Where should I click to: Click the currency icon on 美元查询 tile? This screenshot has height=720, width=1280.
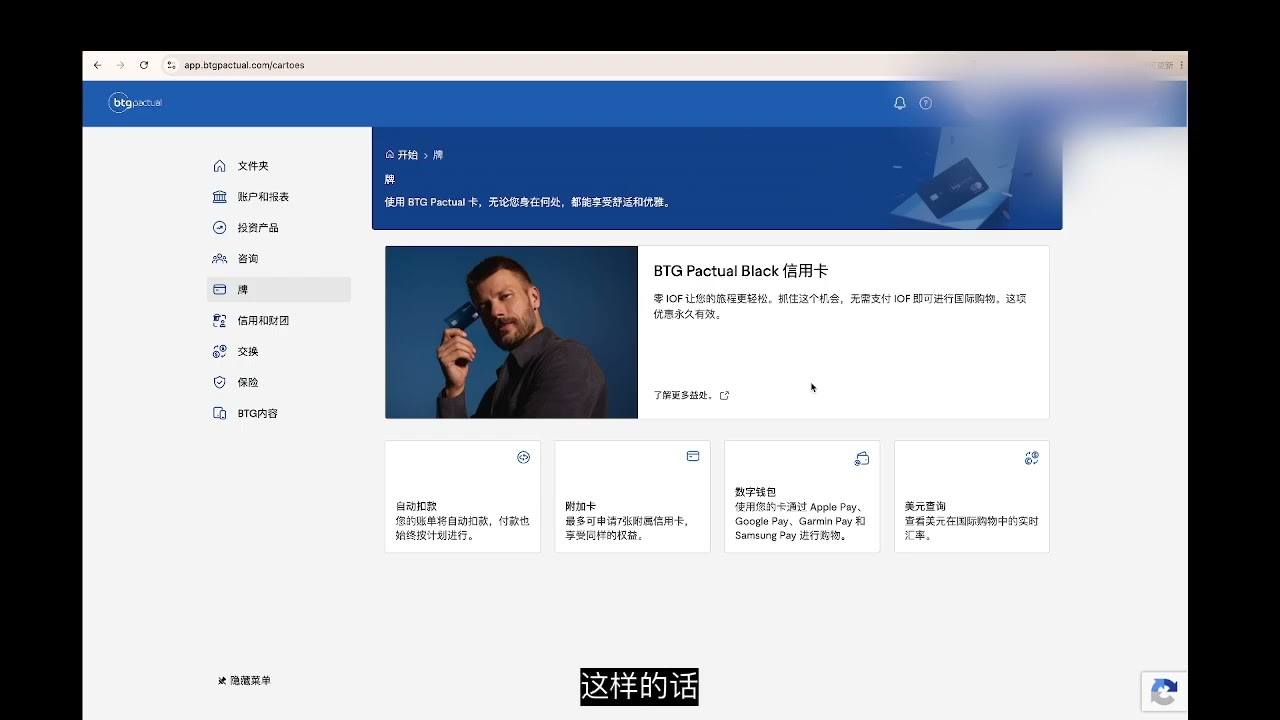(x=1032, y=458)
